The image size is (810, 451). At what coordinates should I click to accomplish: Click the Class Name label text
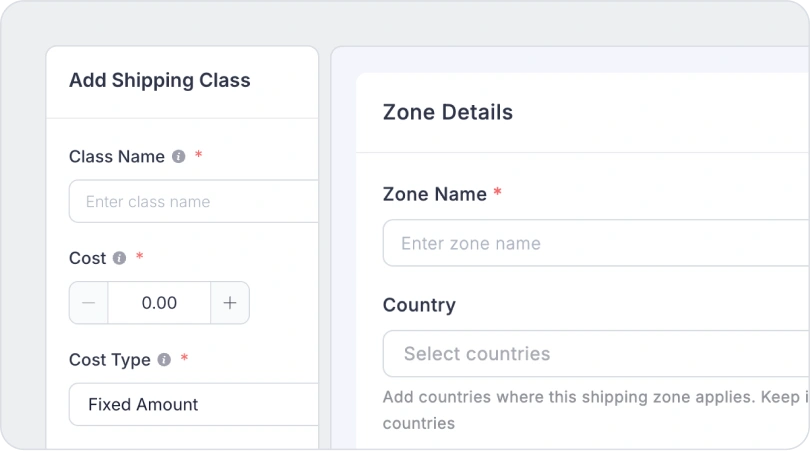116,157
